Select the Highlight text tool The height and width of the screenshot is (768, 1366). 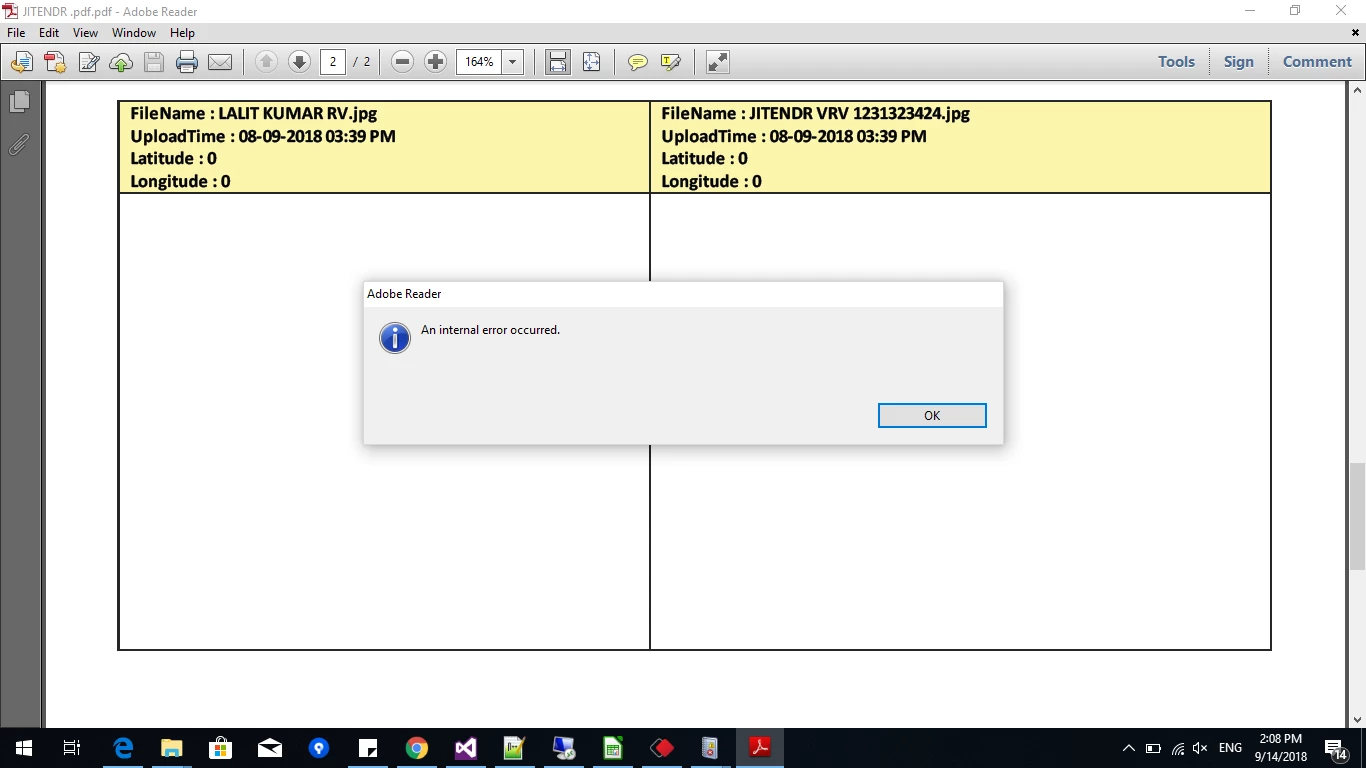(x=670, y=62)
